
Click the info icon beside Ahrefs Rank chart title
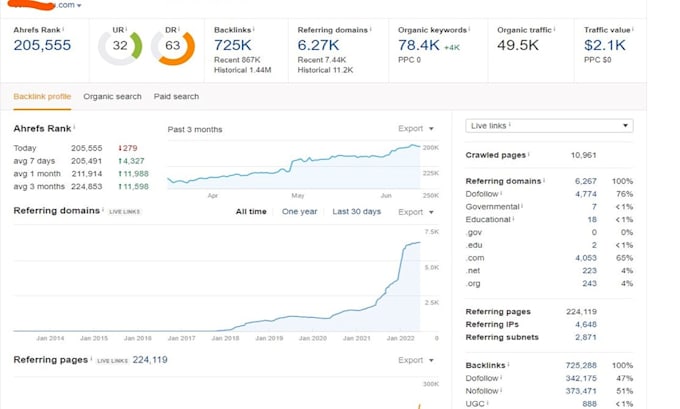74,127
